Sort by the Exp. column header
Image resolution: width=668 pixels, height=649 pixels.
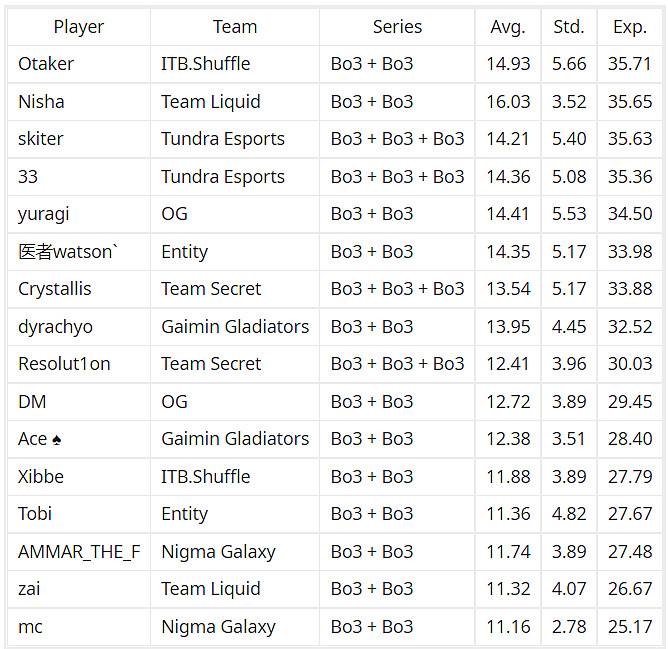(x=630, y=27)
